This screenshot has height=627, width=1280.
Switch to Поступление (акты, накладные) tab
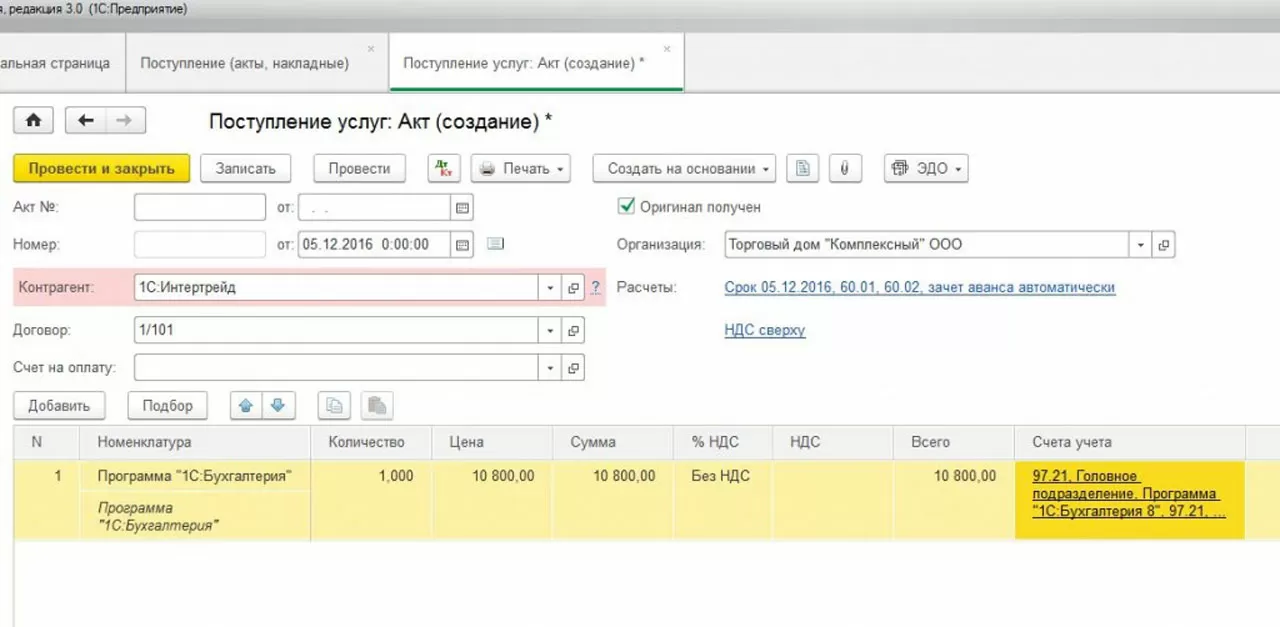(x=245, y=63)
